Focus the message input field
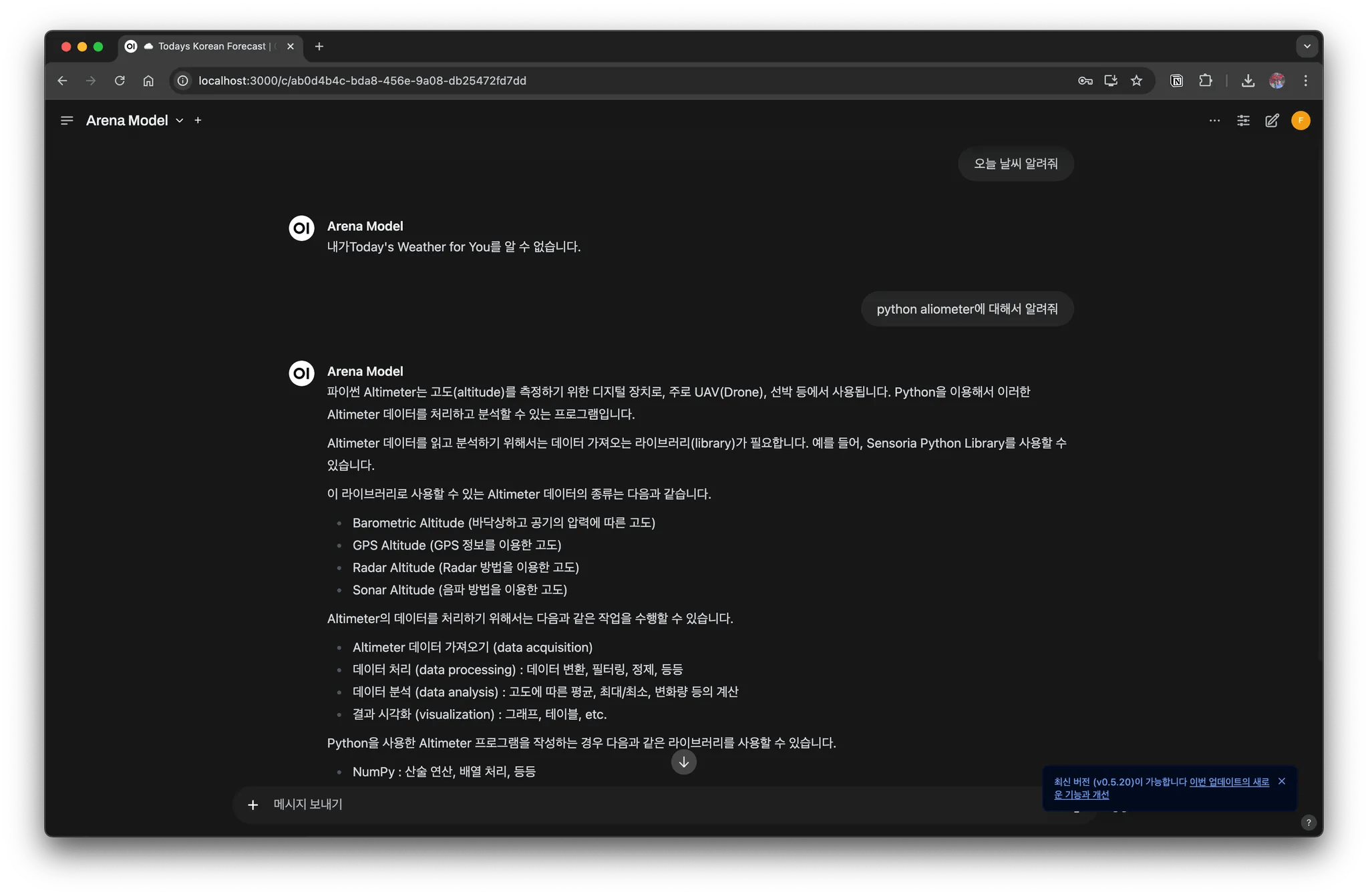 click(655, 805)
